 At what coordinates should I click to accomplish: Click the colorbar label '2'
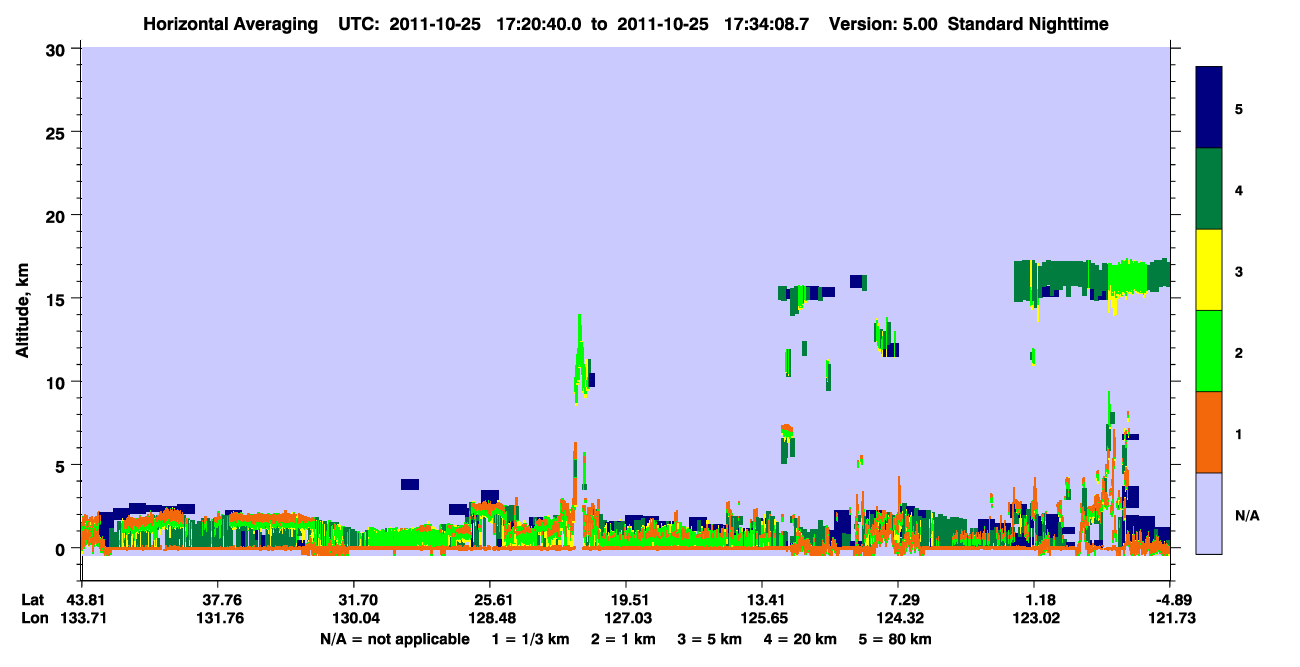coord(1239,353)
